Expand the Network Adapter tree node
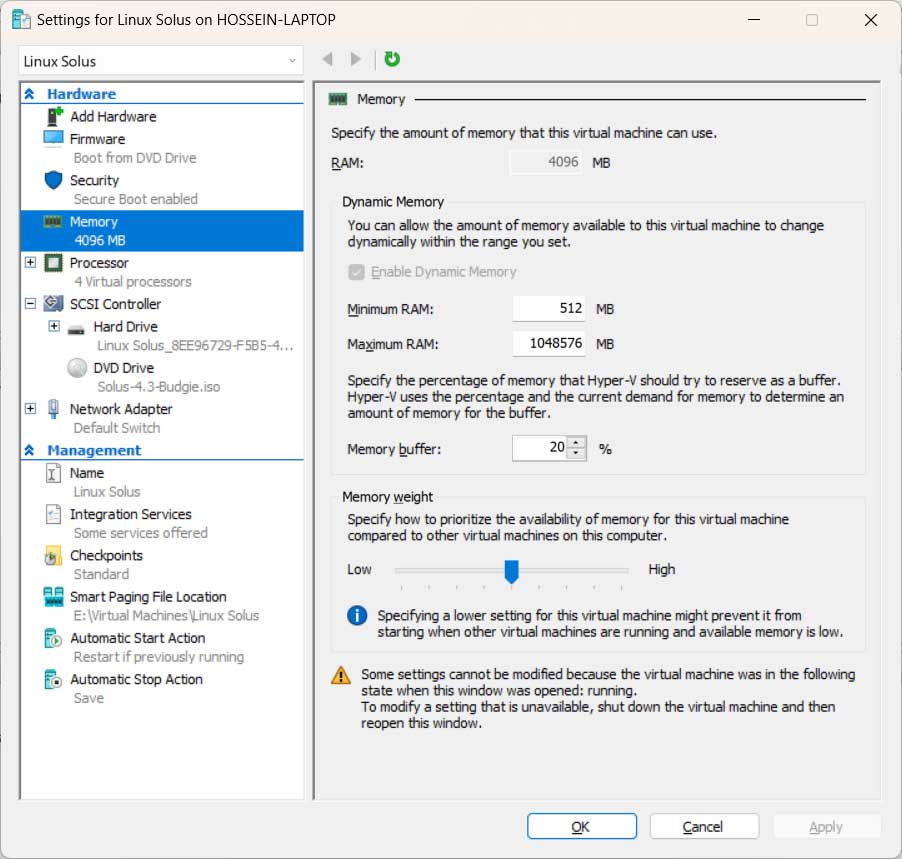The height and width of the screenshot is (859, 902). pos(30,408)
